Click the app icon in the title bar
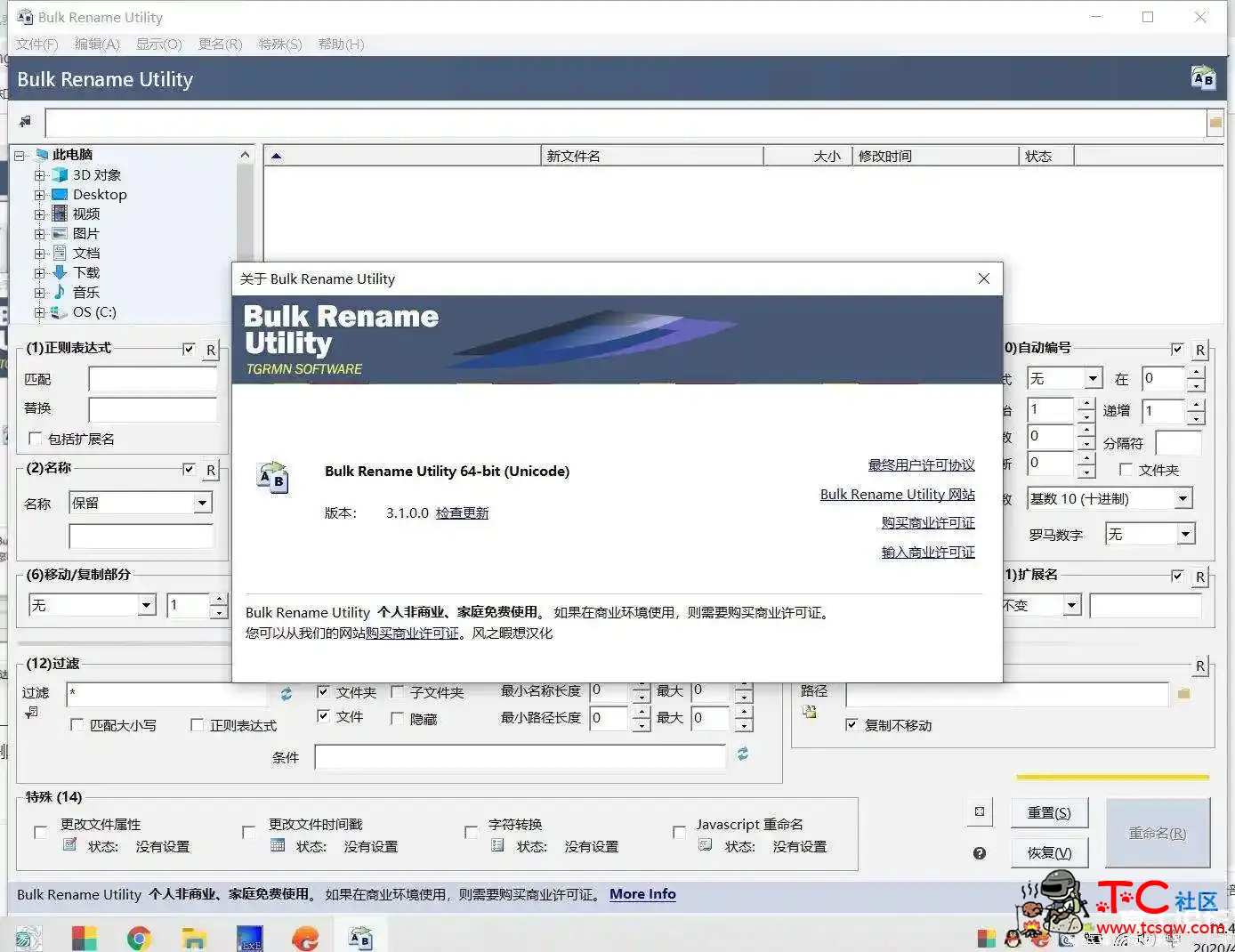The height and width of the screenshot is (952, 1235). click(25, 17)
